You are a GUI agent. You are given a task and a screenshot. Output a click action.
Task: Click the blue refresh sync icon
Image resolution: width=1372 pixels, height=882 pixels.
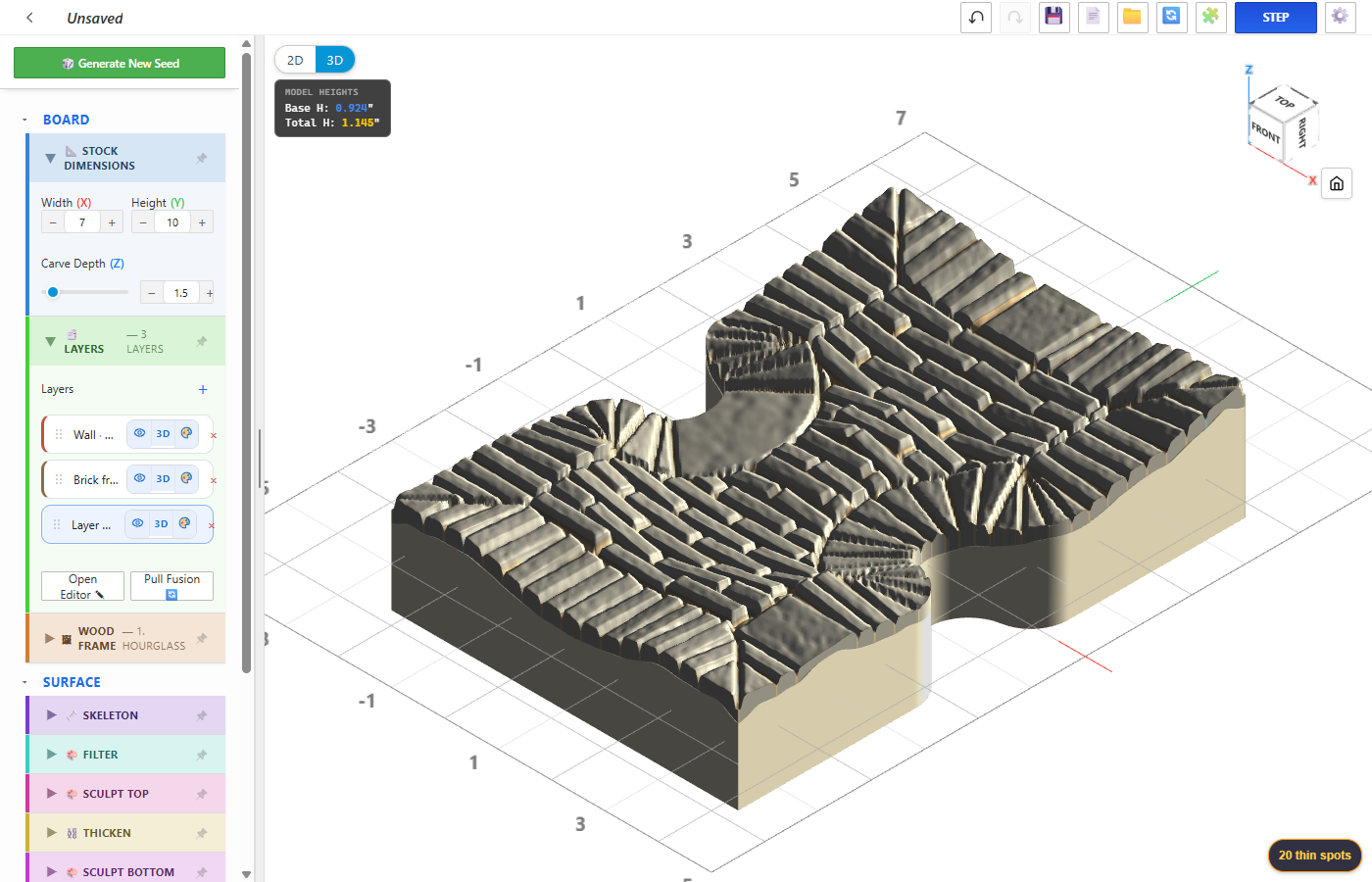pyautogui.click(x=1171, y=18)
